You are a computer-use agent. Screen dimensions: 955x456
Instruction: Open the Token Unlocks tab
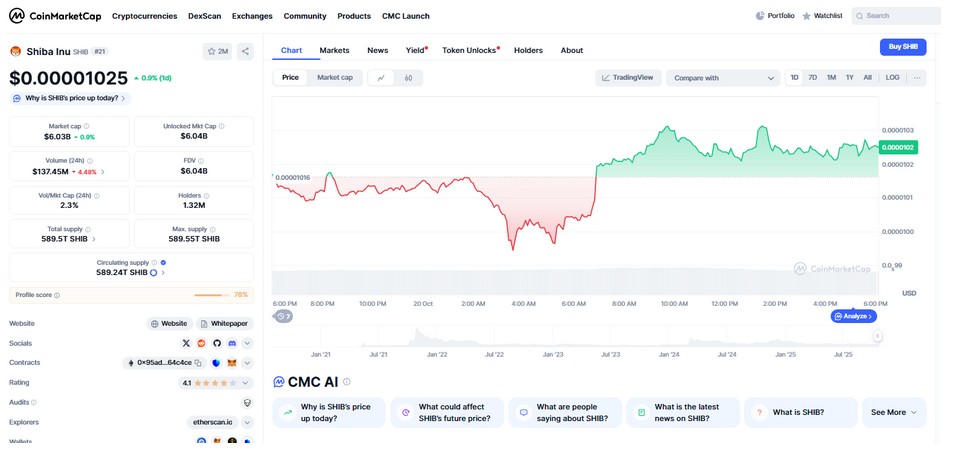pyautogui.click(x=470, y=50)
